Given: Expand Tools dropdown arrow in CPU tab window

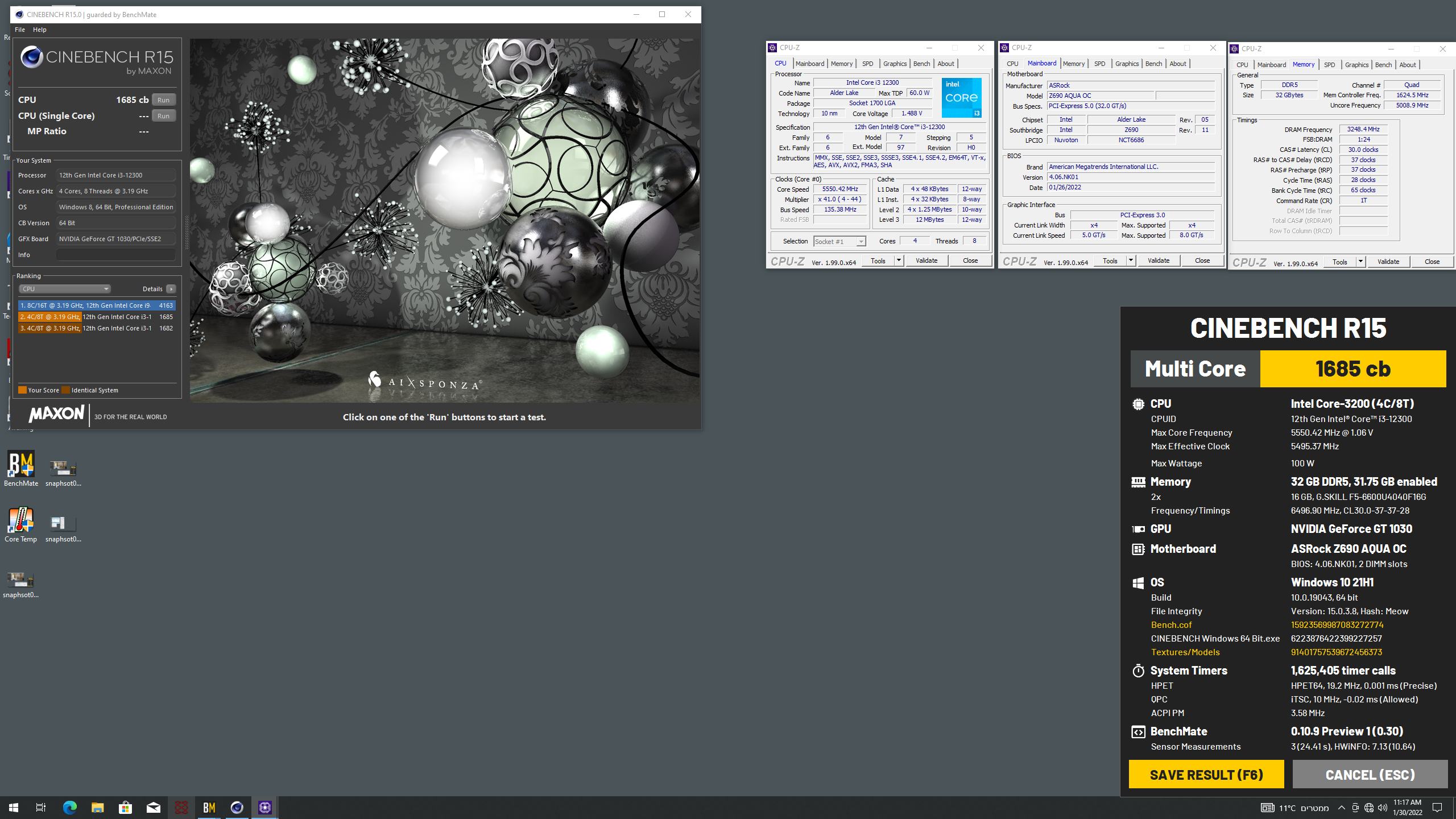Looking at the screenshot, I should 899,260.
